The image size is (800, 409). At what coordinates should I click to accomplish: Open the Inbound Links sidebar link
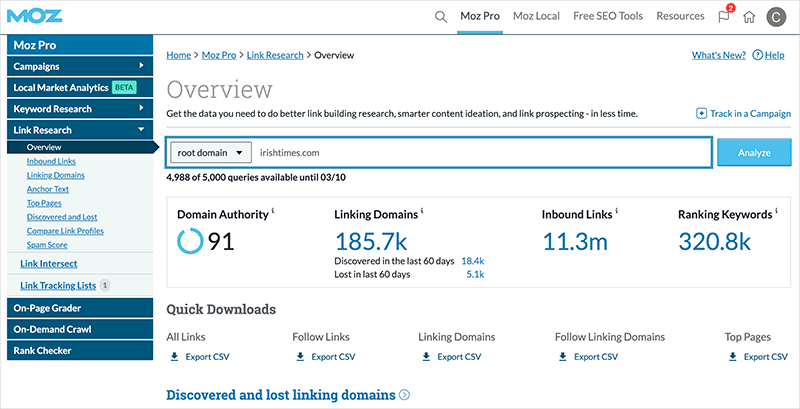tap(51, 161)
